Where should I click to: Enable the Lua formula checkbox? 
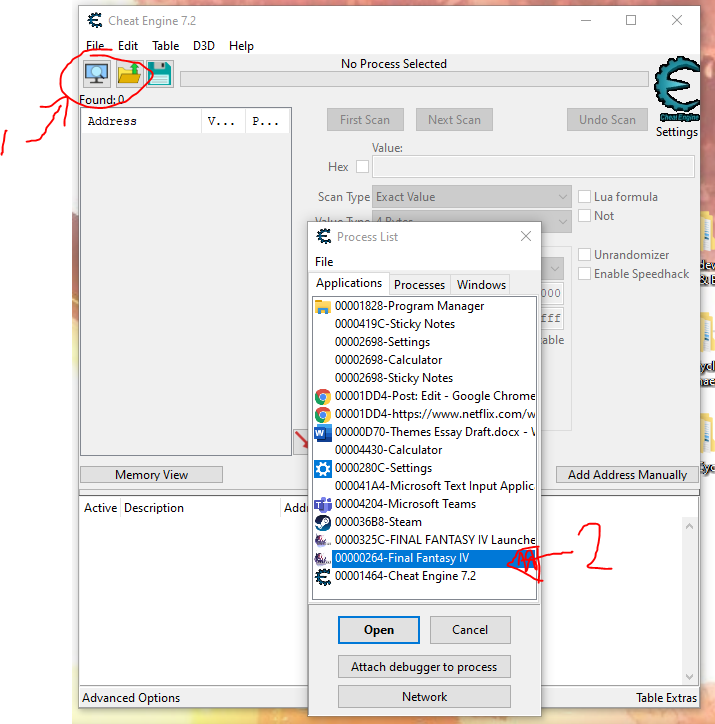tap(584, 196)
